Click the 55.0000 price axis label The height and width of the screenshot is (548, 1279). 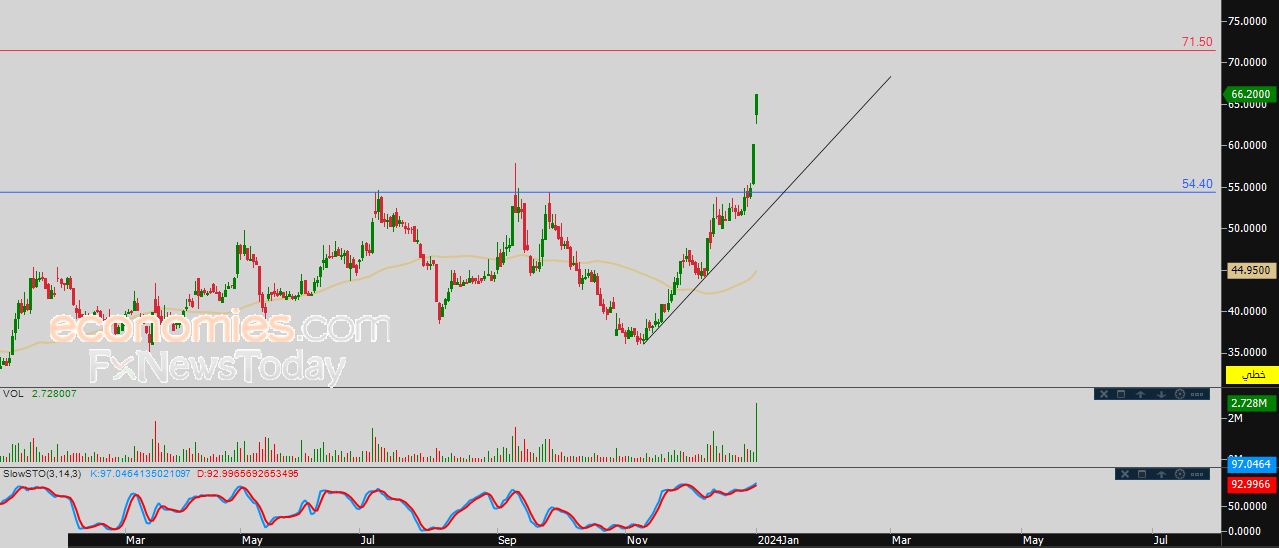tap(1250, 187)
